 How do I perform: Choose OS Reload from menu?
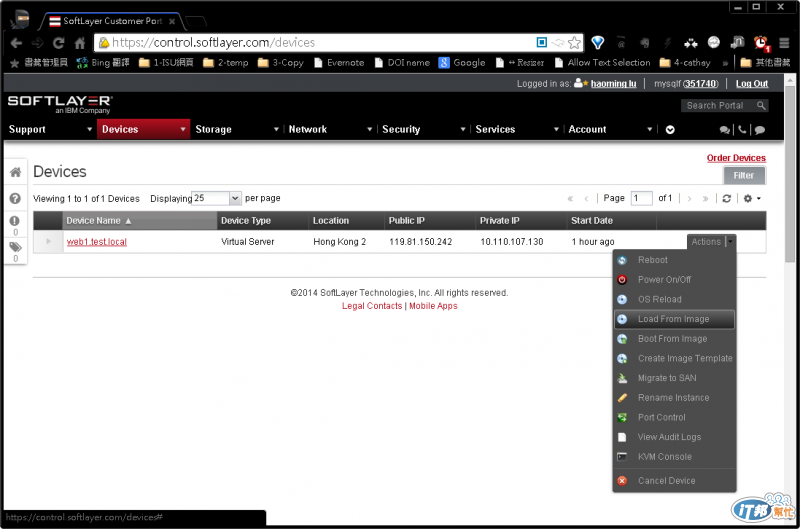(x=674, y=299)
